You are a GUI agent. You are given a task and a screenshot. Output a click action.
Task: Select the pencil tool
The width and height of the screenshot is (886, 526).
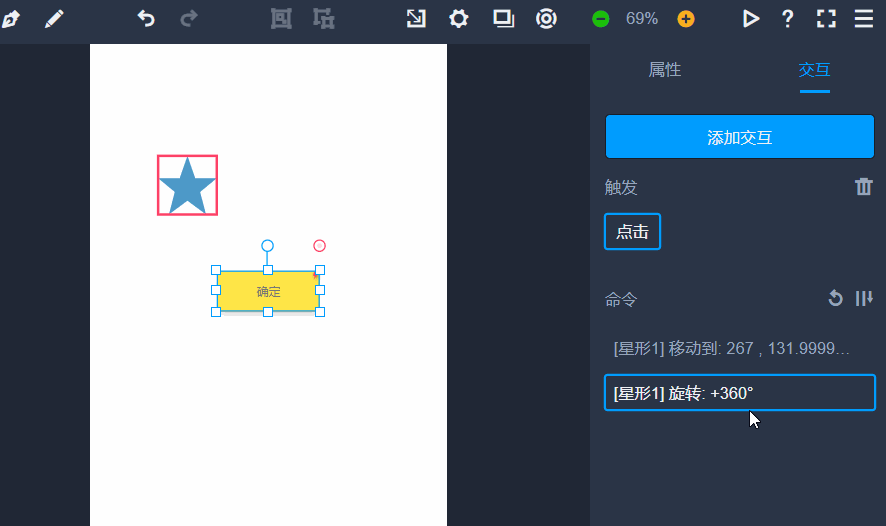pyautogui.click(x=54, y=19)
